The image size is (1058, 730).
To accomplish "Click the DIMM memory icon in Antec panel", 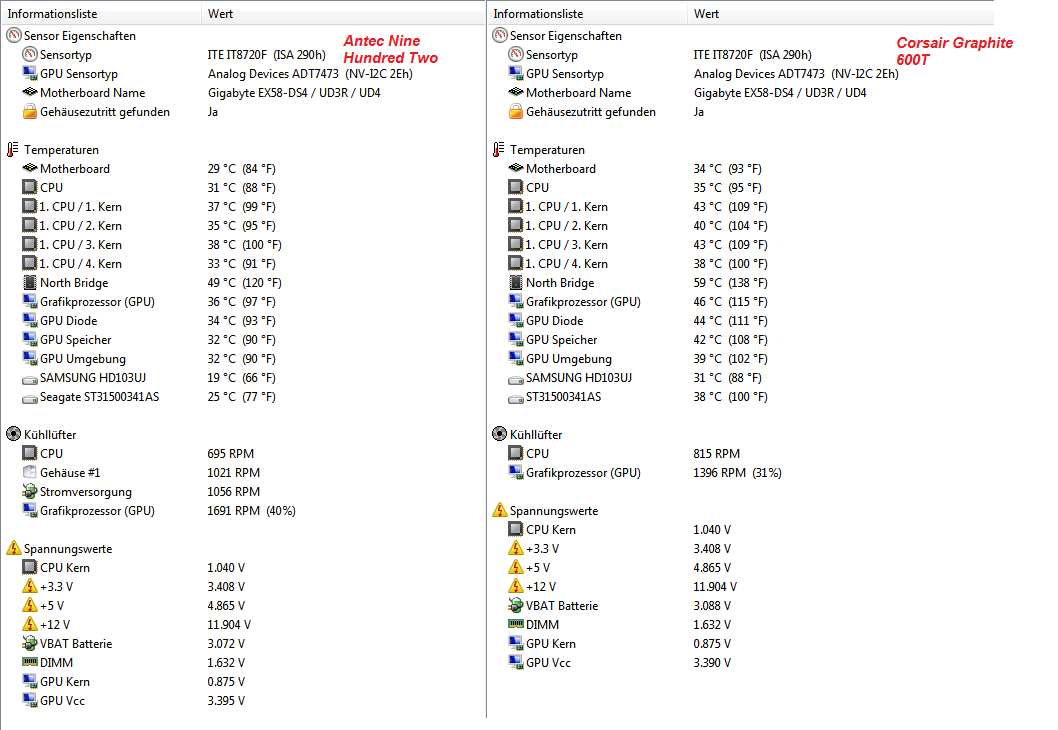I will click(x=30, y=663).
